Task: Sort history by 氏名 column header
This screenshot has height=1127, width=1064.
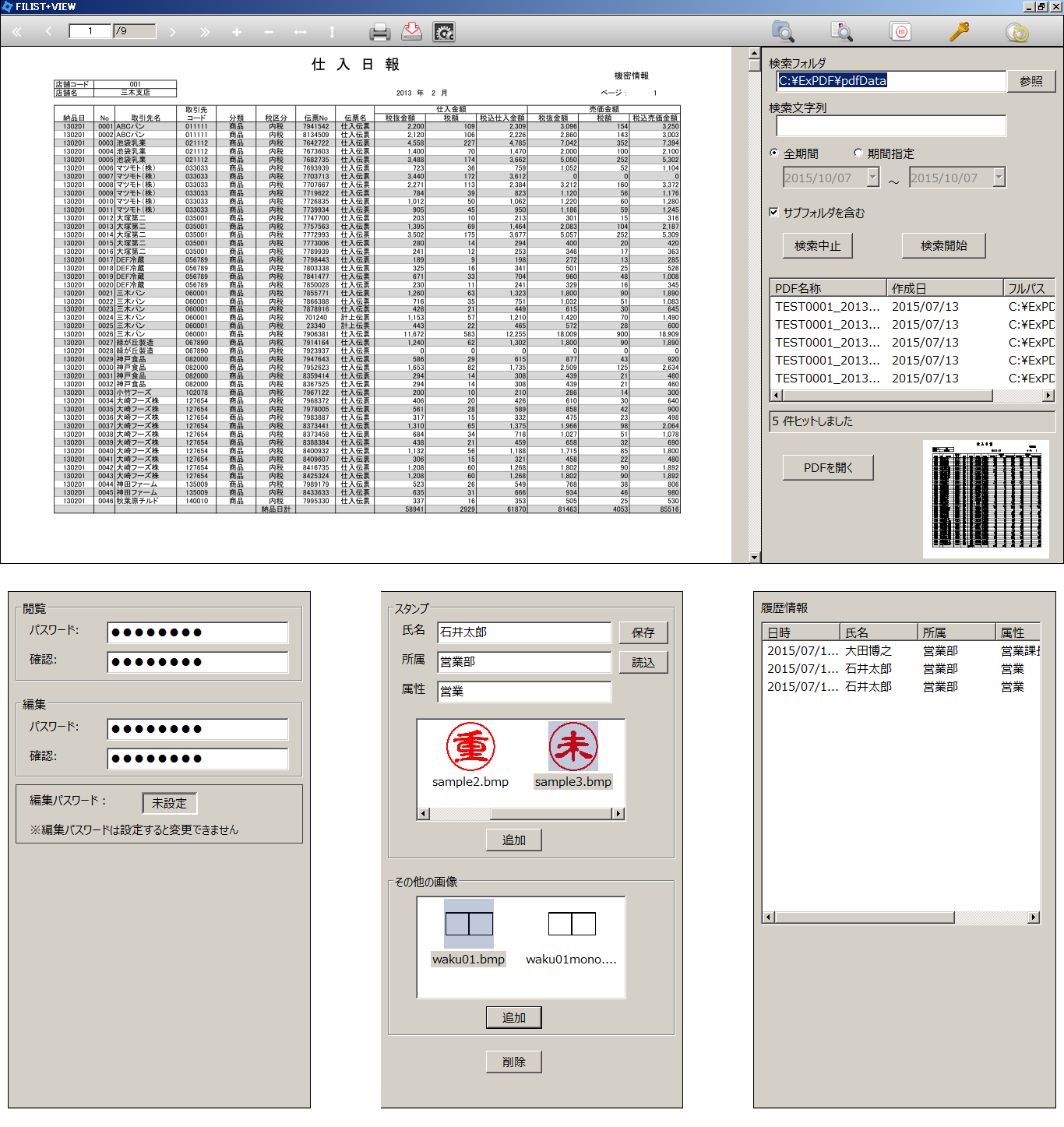Action: tap(879, 632)
